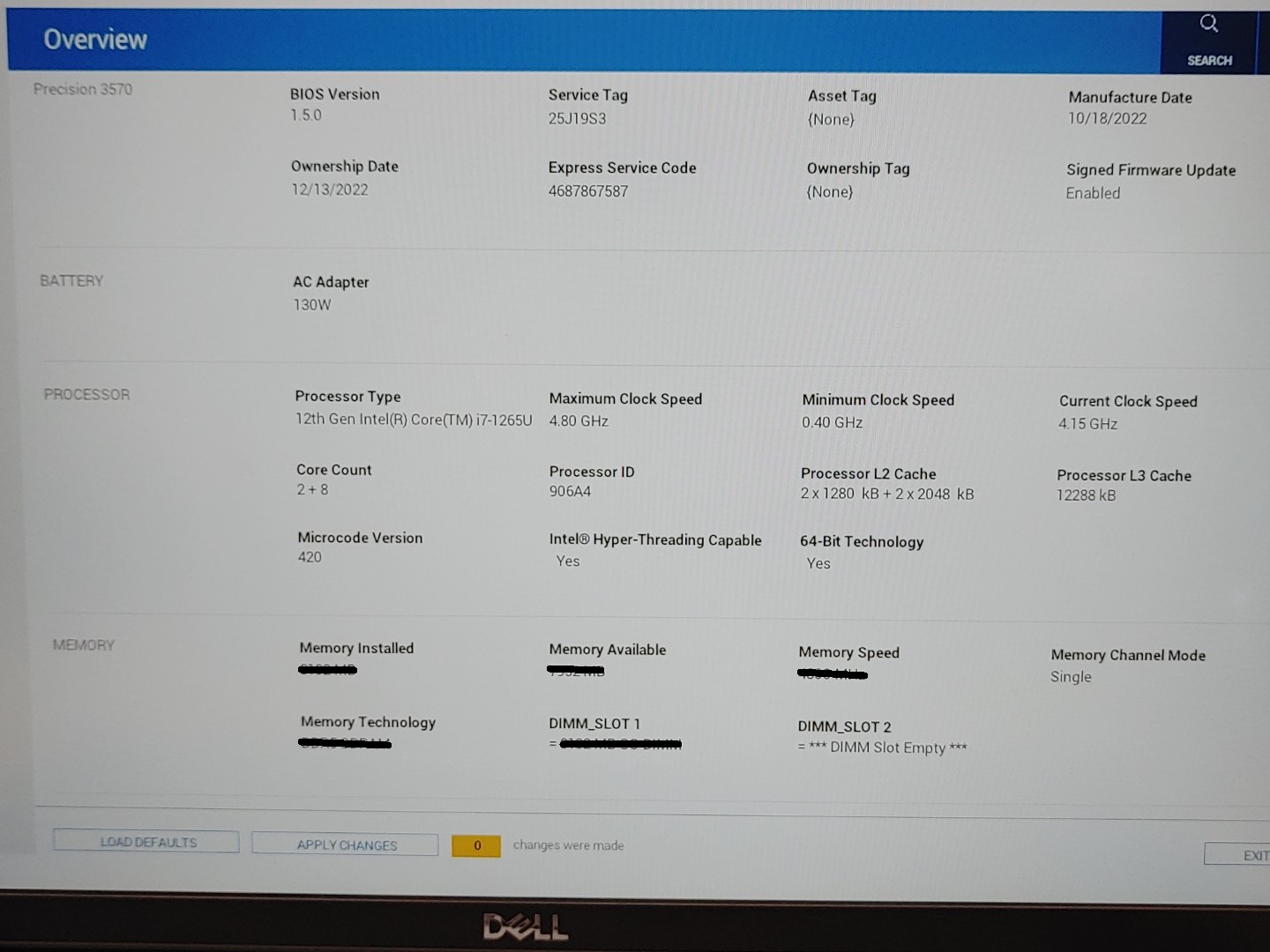Click the yellow changes counter badge
This screenshot has width=1270, height=952.
(x=475, y=845)
